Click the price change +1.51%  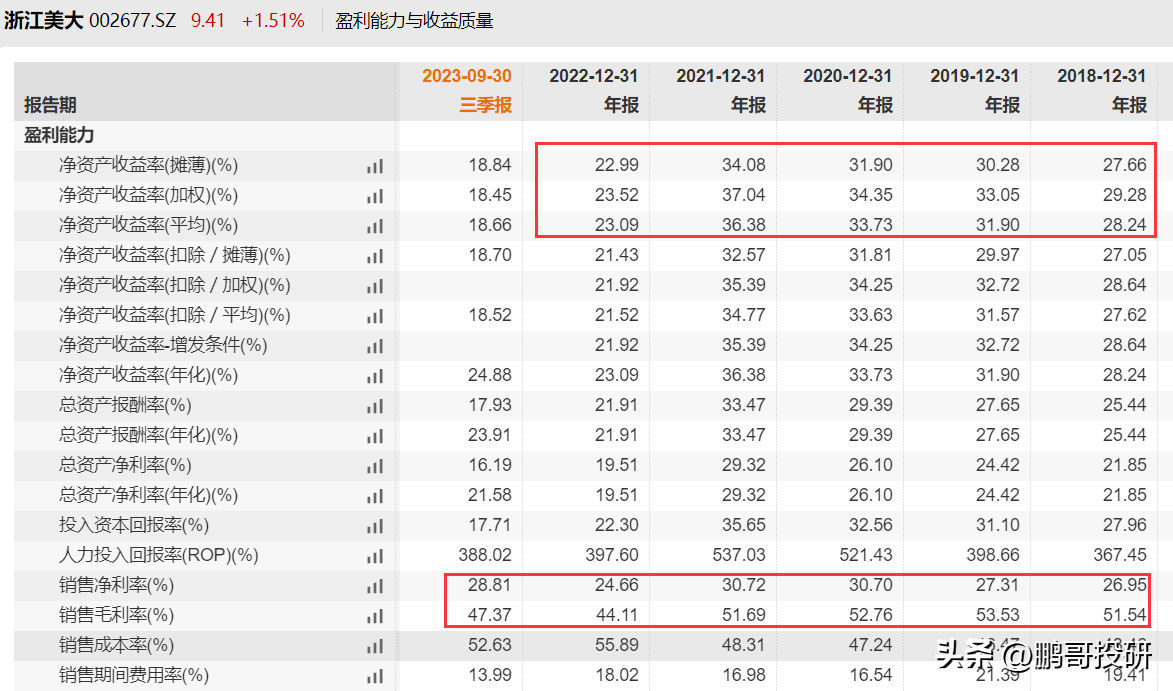(x=273, y=20)
